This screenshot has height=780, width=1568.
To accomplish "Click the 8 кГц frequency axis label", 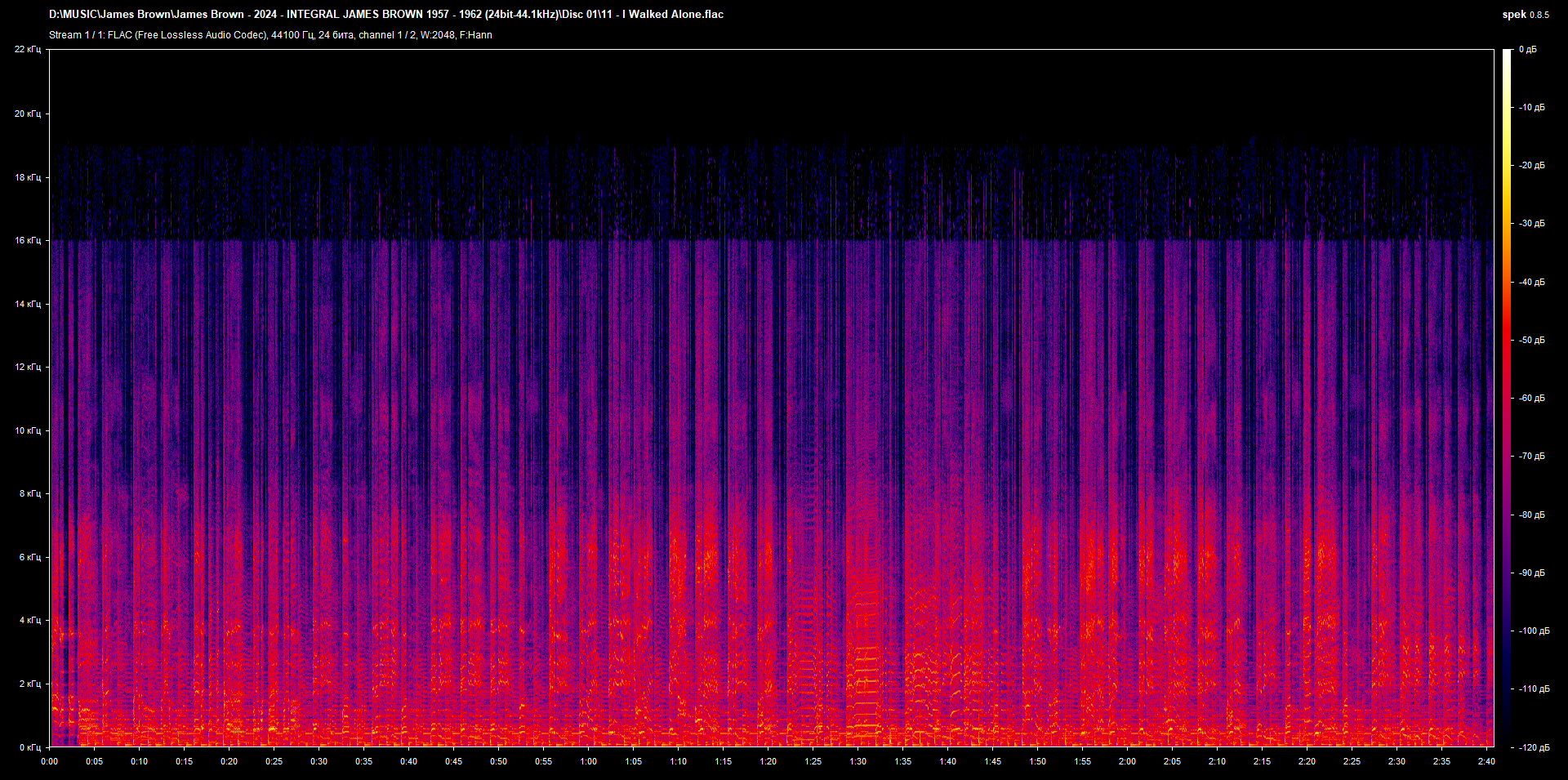I will coord(30,494).
